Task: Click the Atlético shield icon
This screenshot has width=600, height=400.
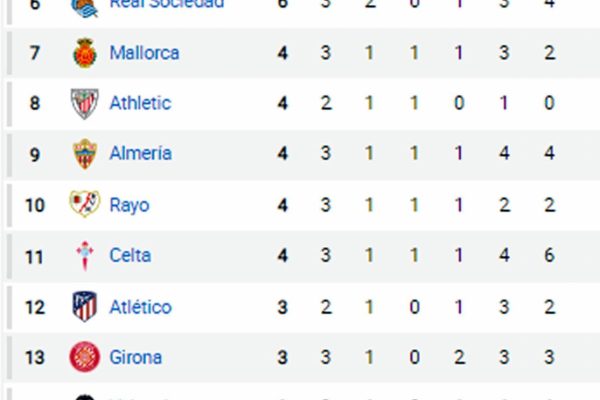Action: tap(83, 307)
